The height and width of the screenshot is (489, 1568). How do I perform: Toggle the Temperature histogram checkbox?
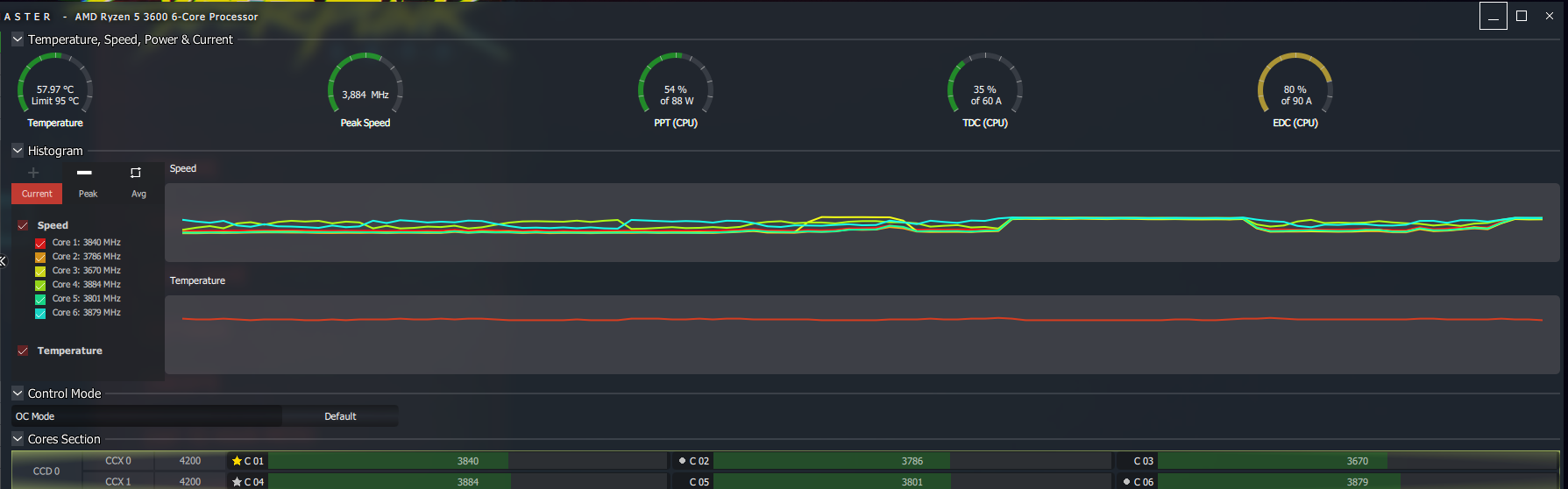tap(23, 351)
